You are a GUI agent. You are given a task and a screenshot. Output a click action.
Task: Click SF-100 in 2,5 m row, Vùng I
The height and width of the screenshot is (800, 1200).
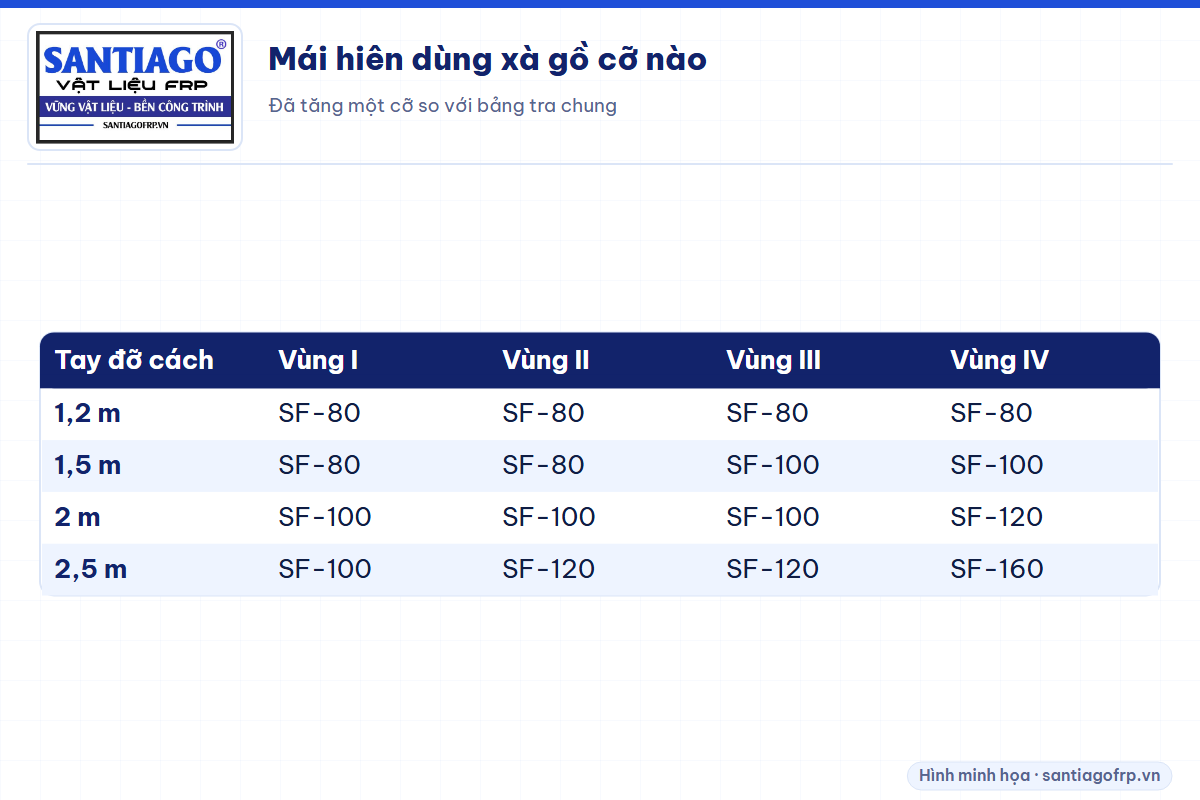325,569
